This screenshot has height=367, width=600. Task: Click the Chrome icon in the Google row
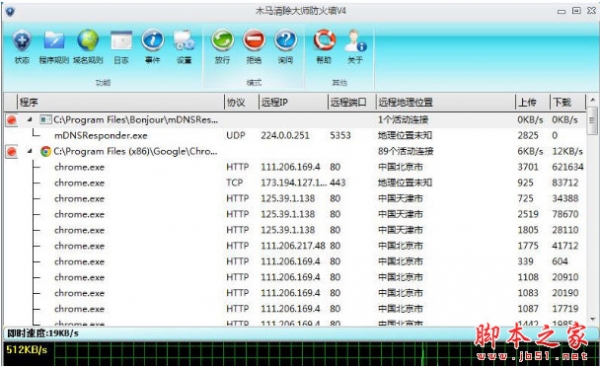click(46, 152)
